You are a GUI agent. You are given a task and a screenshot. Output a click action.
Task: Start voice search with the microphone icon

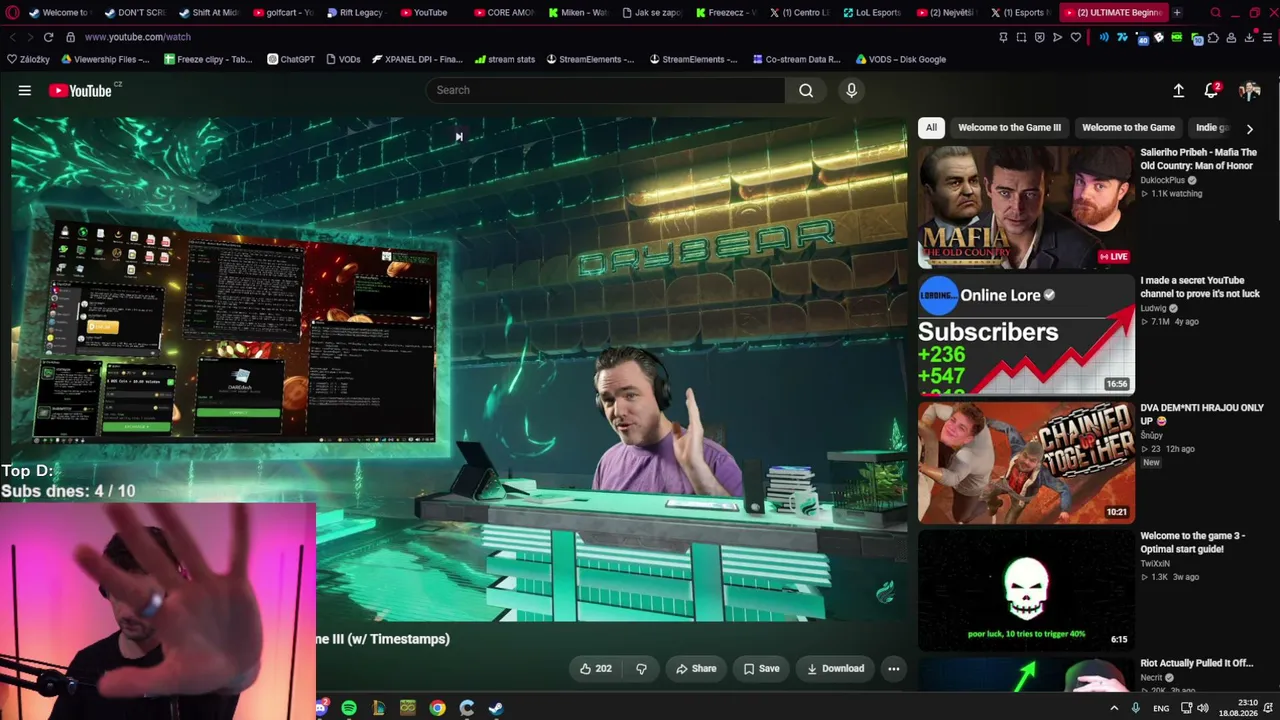click(852, 90)
